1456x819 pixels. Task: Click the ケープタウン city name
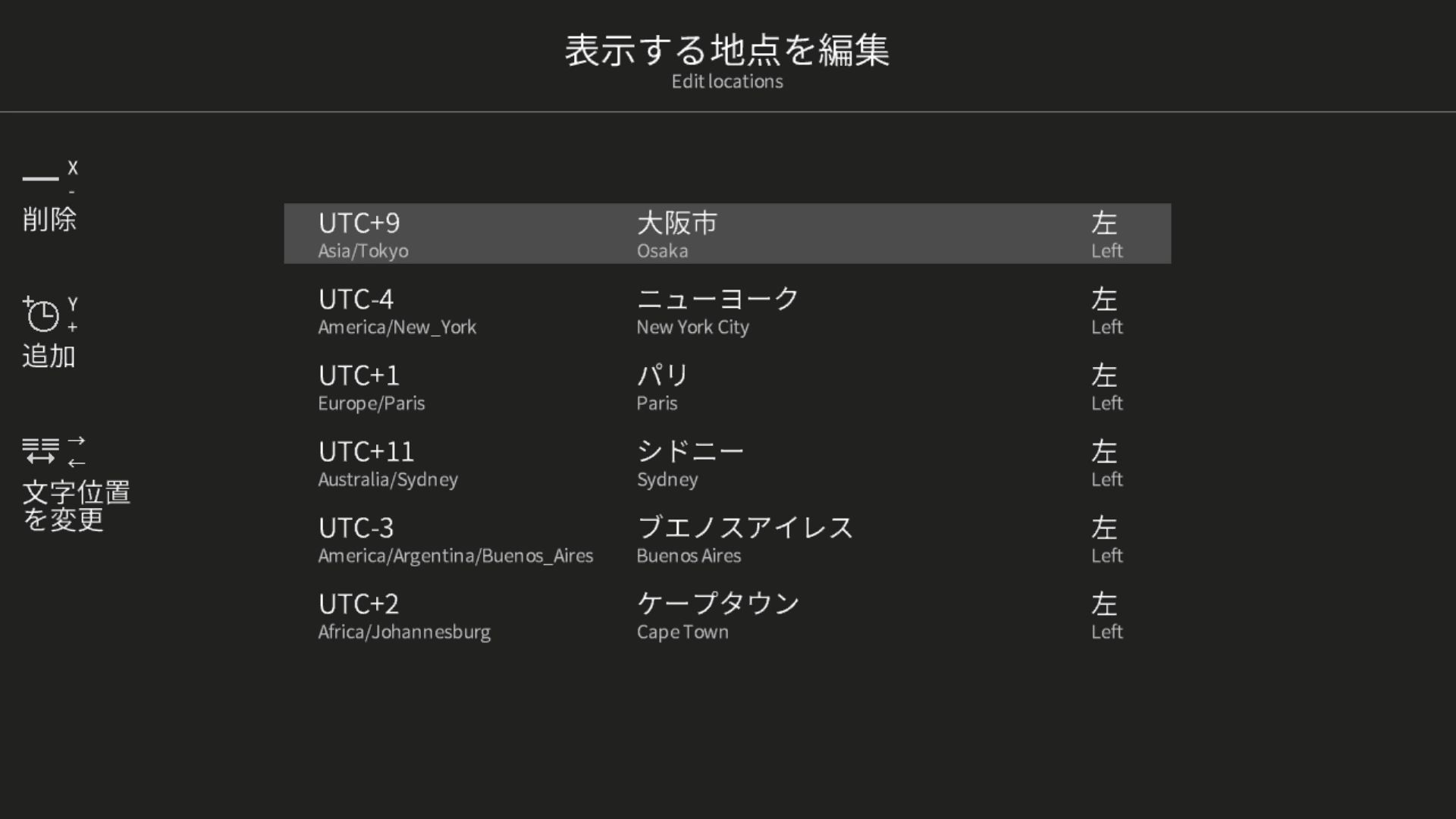tap(718, 604)
